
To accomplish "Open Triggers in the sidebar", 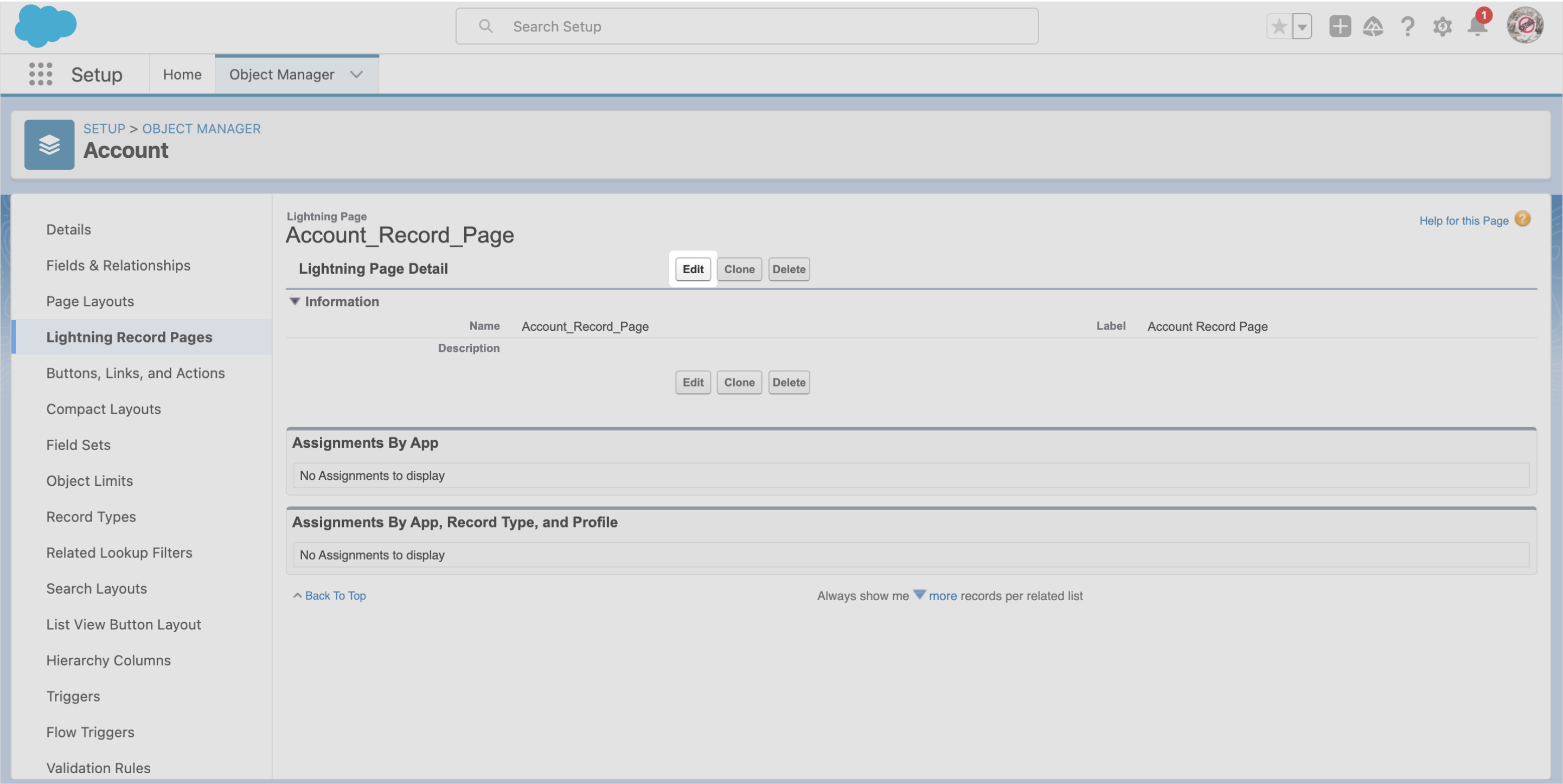I will pos(73,696).
